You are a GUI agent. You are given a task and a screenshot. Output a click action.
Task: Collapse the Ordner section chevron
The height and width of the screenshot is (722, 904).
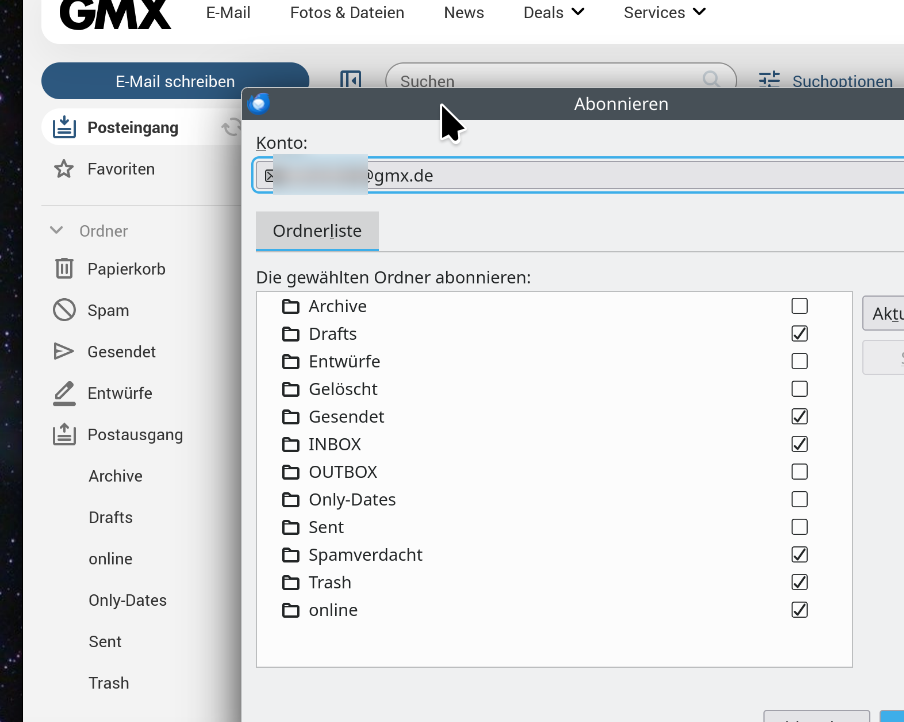tap(56, 231)
